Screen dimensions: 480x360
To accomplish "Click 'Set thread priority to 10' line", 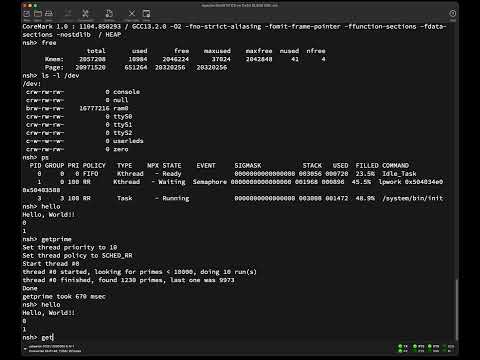I will point(70,247).
